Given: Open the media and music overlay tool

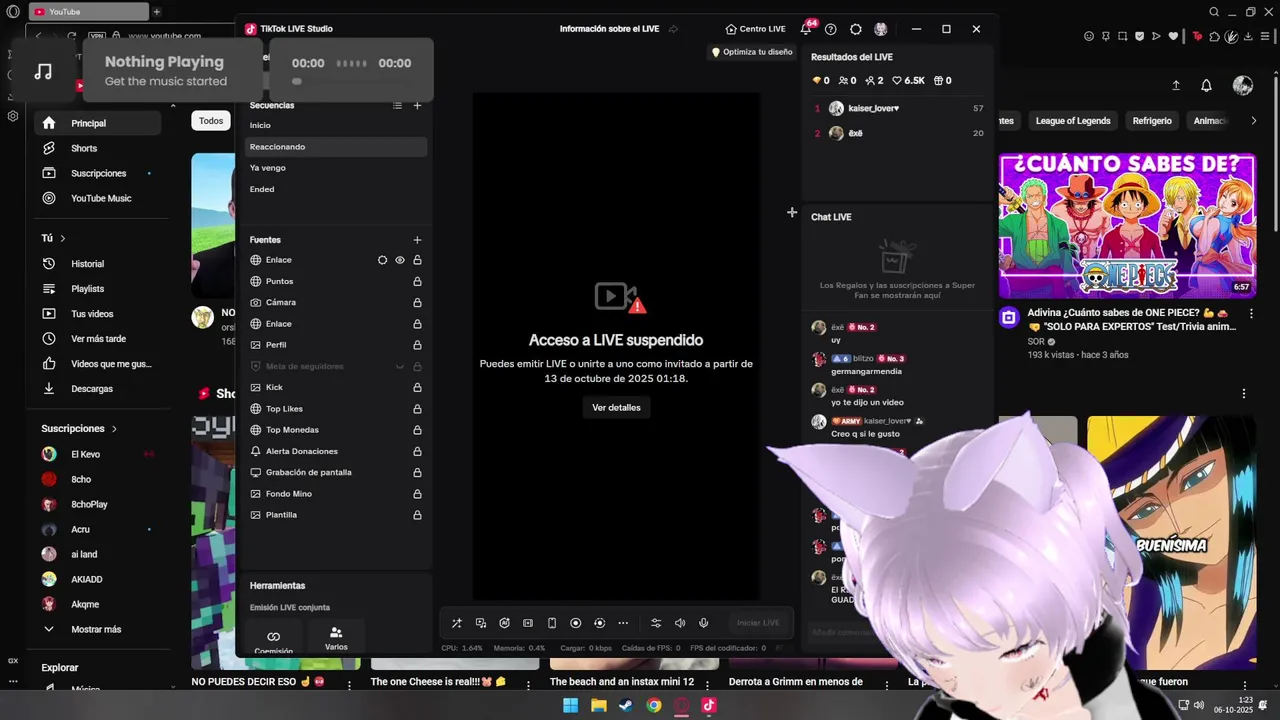Looking at the screenshot, I should [481, 623].
